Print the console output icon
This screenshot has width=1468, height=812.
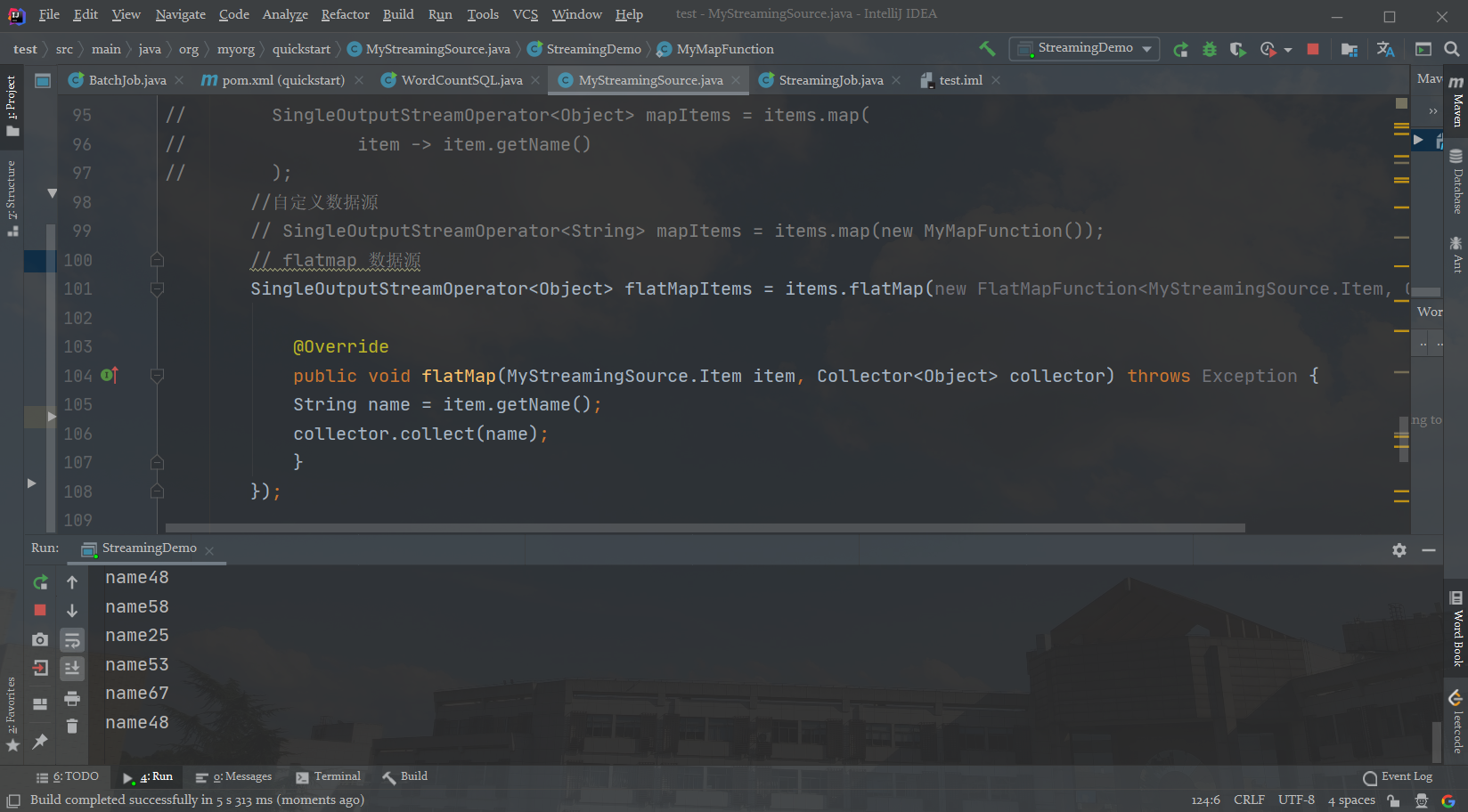pyautogui.click(x=72, y=698)
